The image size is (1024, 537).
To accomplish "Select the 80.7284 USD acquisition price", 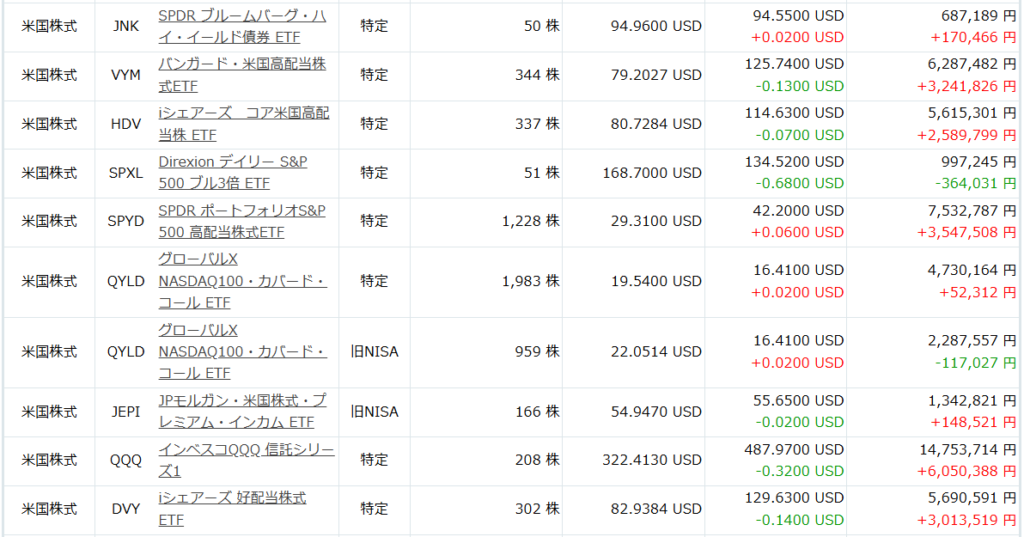I will (656, 124).
